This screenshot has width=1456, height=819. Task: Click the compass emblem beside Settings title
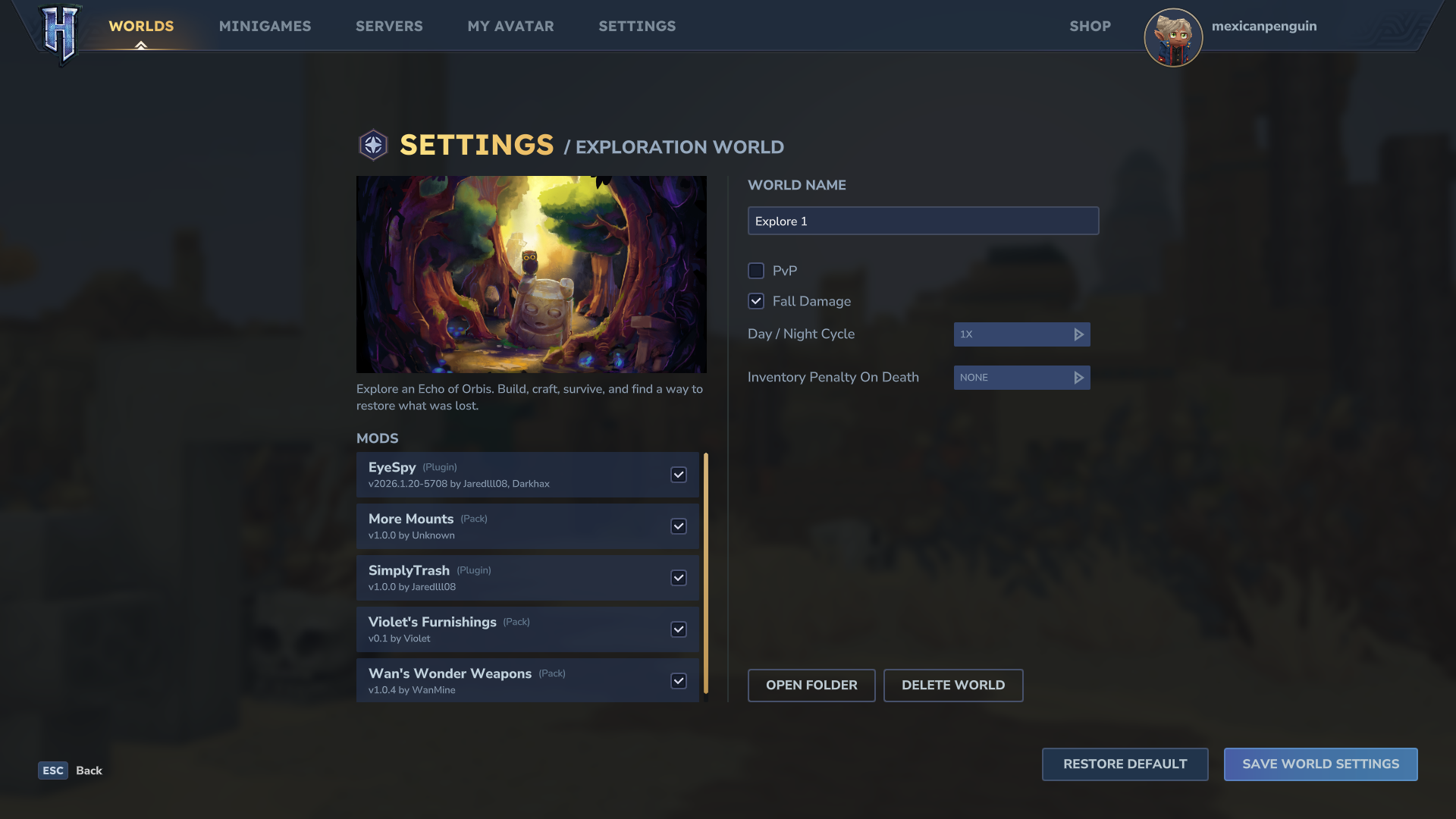coord(373,145)
